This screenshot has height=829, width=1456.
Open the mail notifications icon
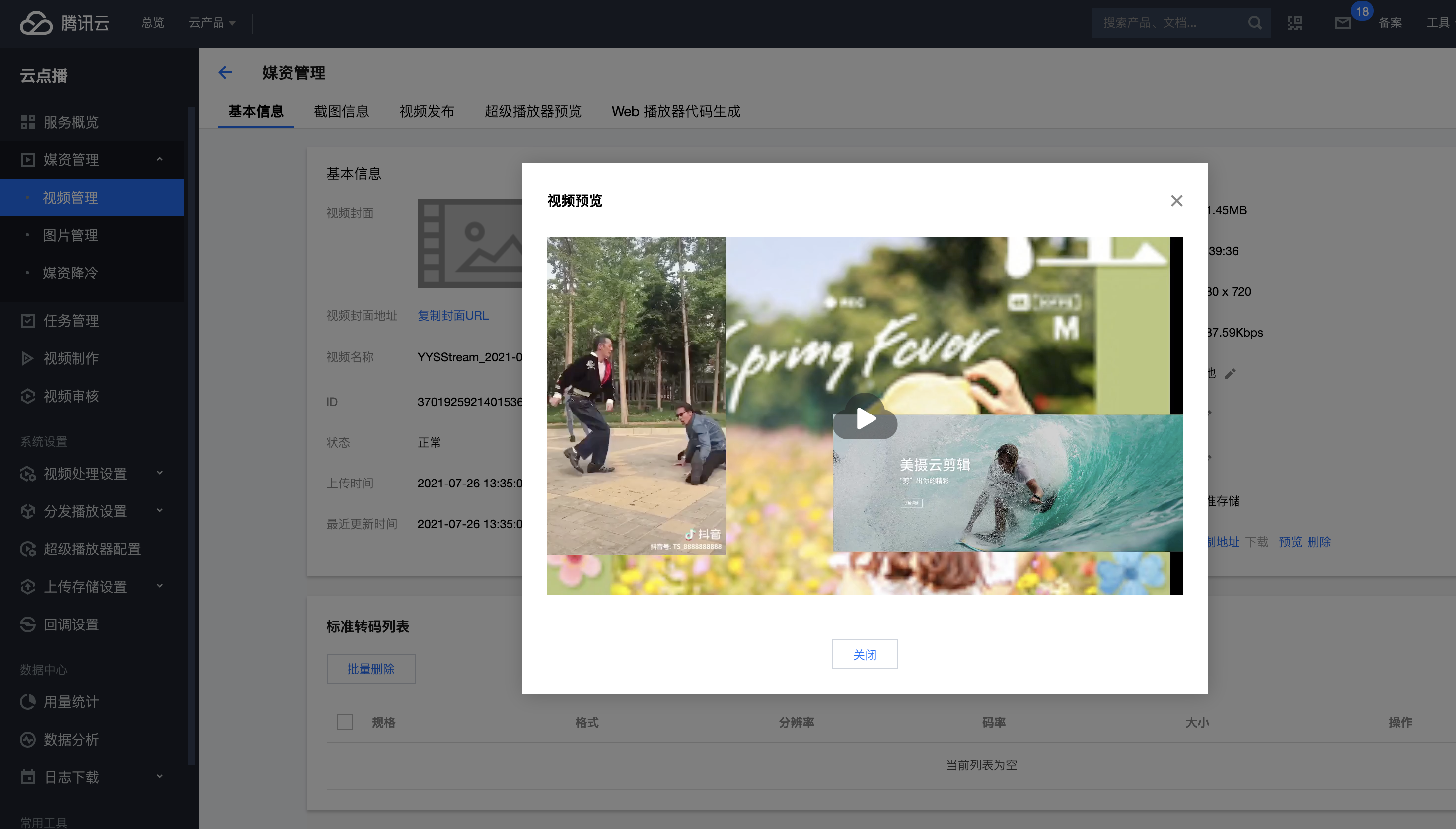pyautogui.click(x=1342, y=23)
